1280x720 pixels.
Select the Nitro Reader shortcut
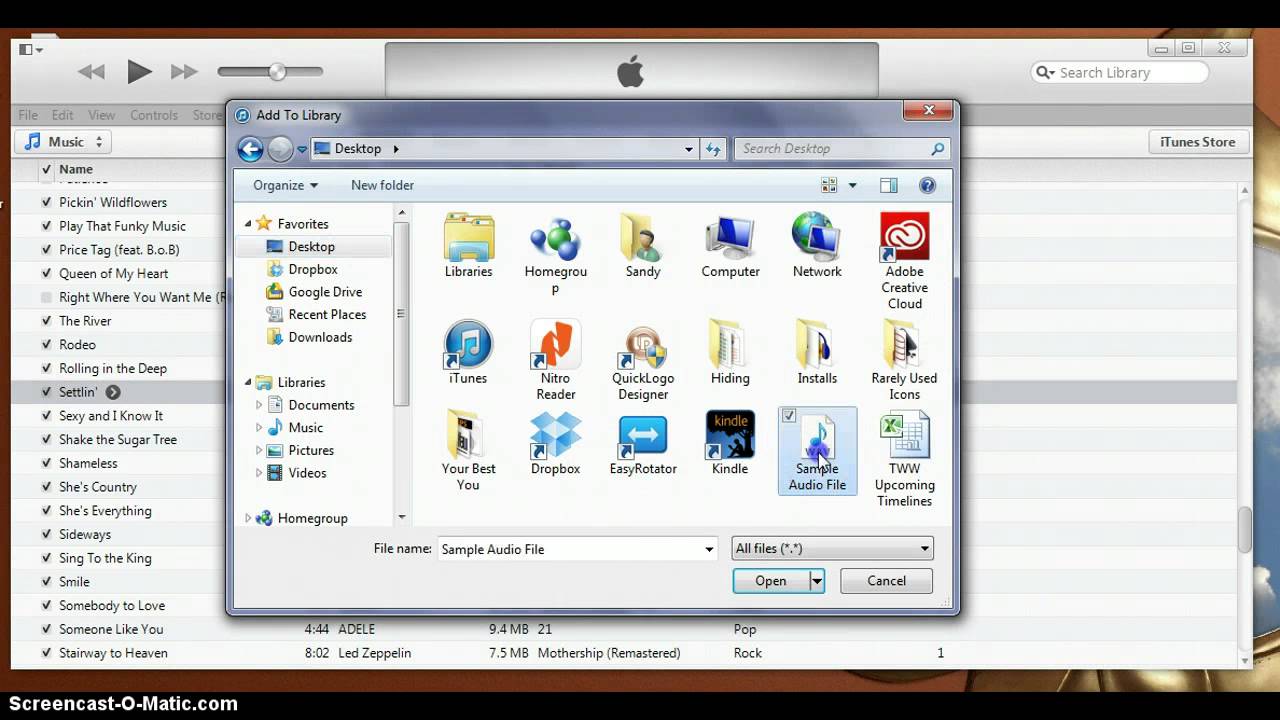pos(555,361)
